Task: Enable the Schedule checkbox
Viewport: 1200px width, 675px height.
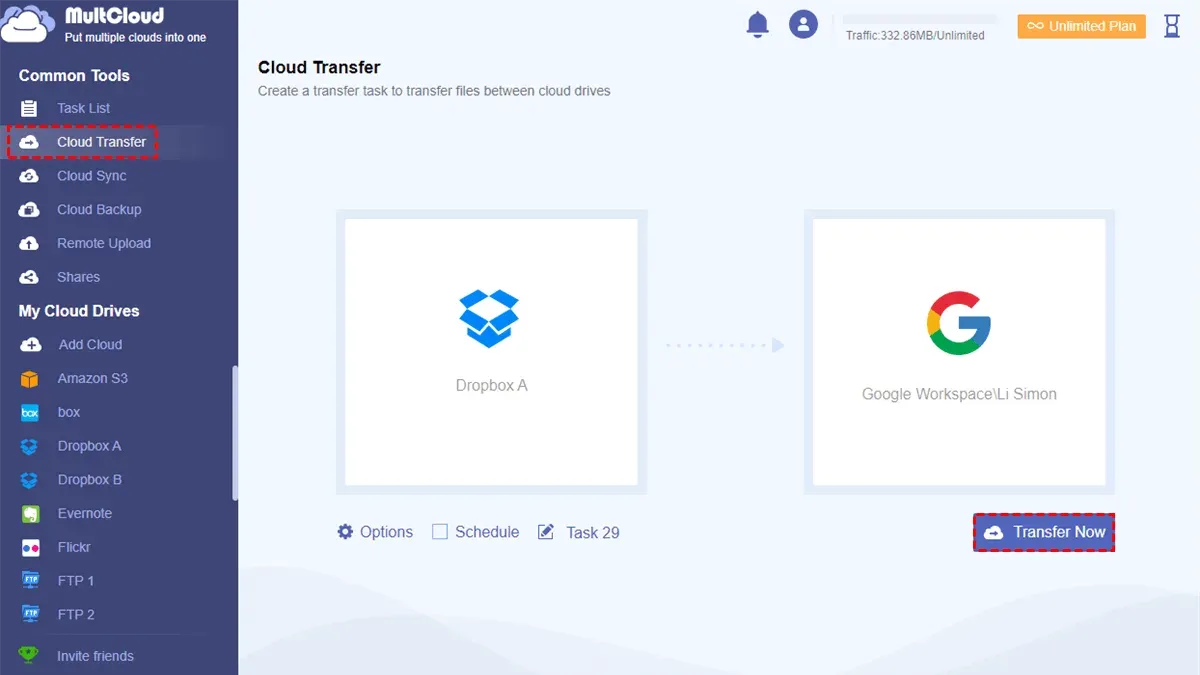Action: coord(439,532)
